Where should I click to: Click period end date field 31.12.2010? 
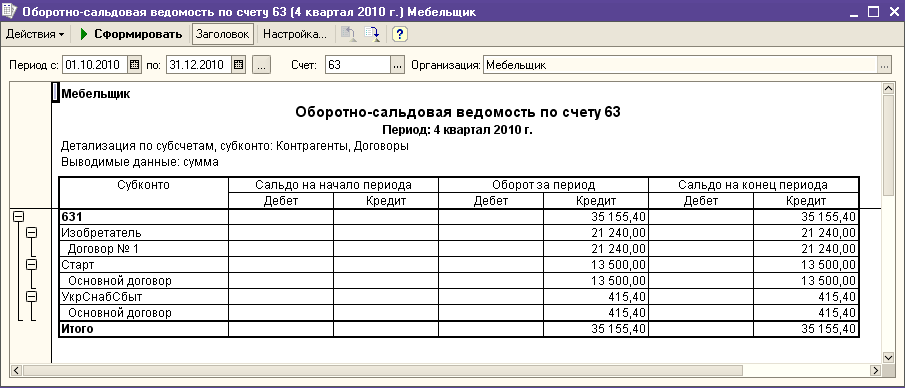pos(199,65)
